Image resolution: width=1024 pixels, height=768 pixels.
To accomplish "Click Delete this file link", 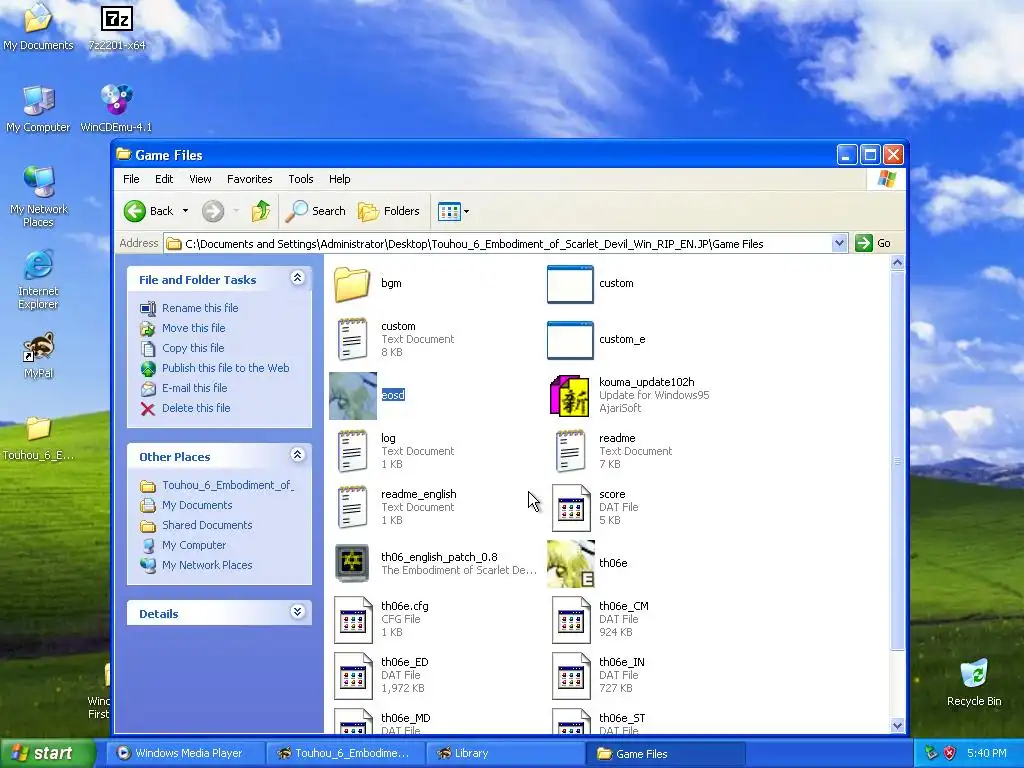I will [196, 408].
